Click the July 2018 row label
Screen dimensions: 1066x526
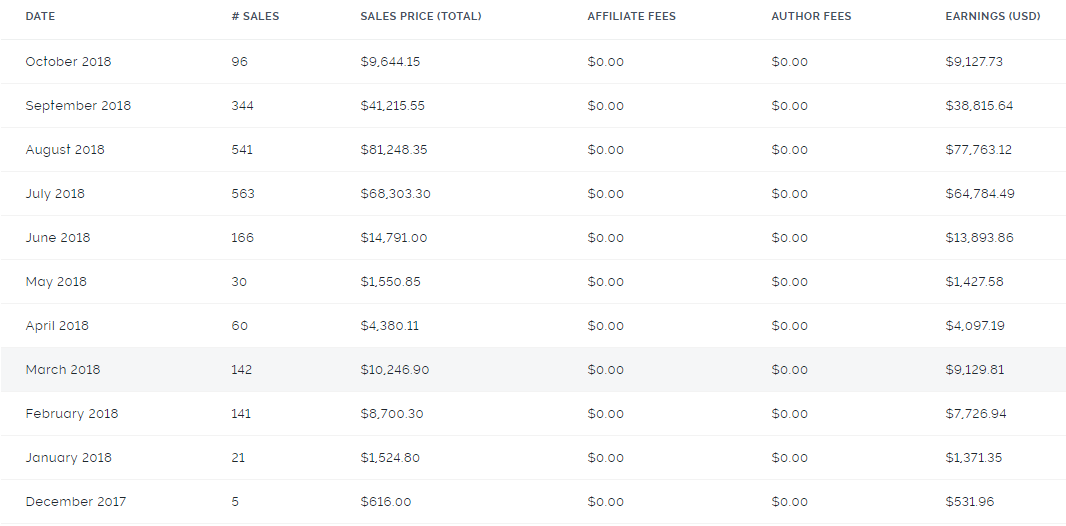(x=55, y=194)
